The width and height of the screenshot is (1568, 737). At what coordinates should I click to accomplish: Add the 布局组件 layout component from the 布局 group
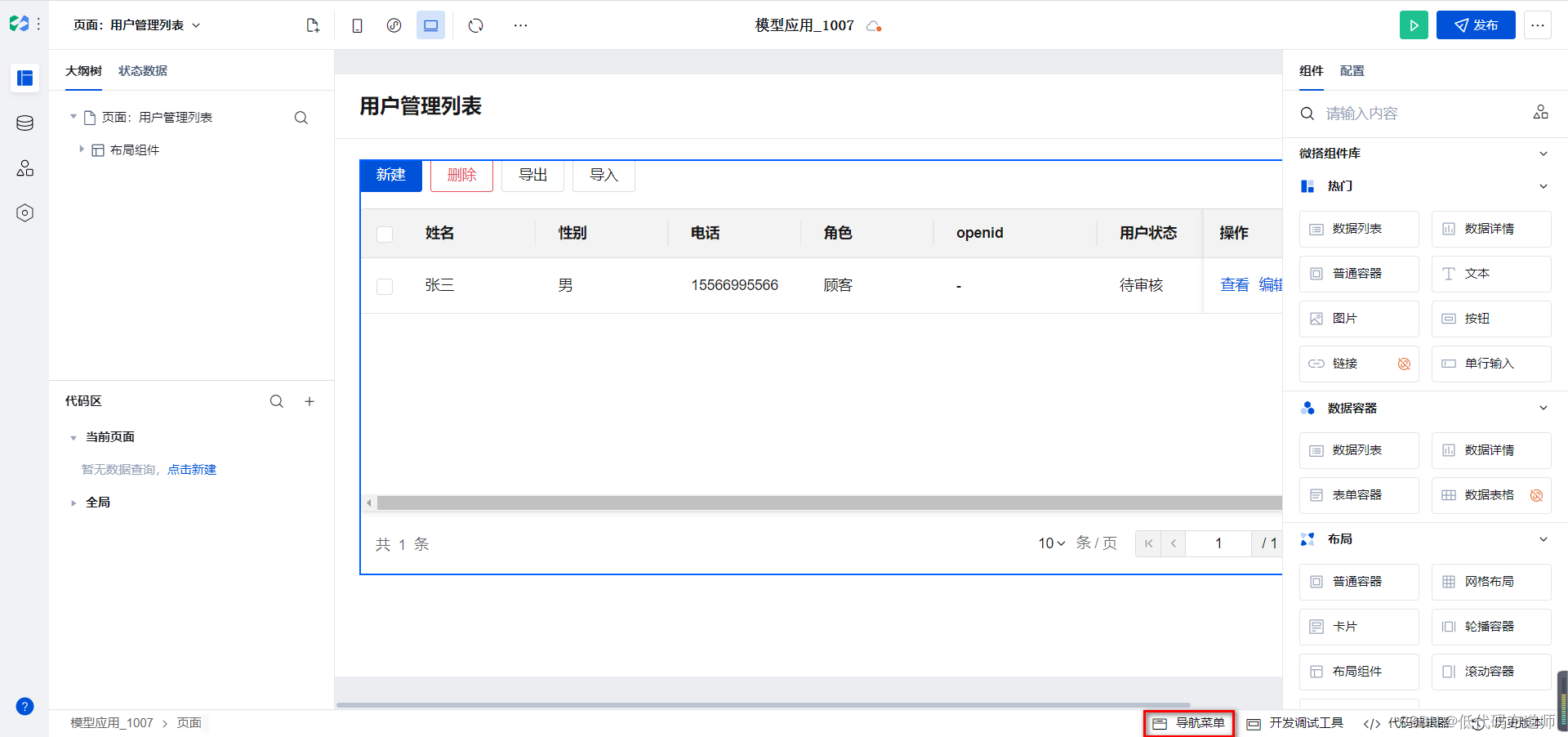1359,672
